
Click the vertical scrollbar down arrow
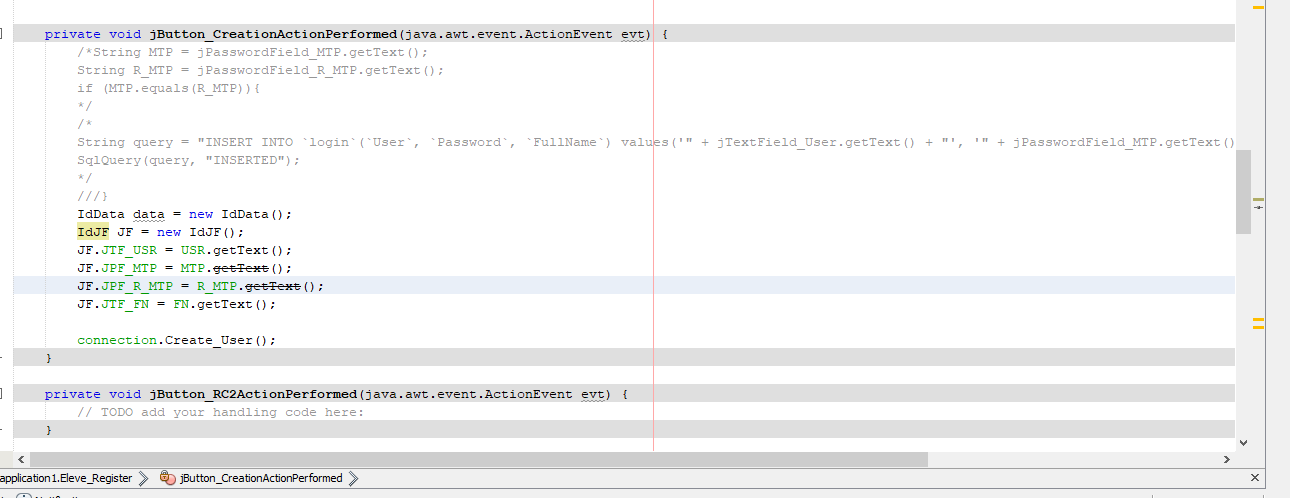[x=1243, y=441]
